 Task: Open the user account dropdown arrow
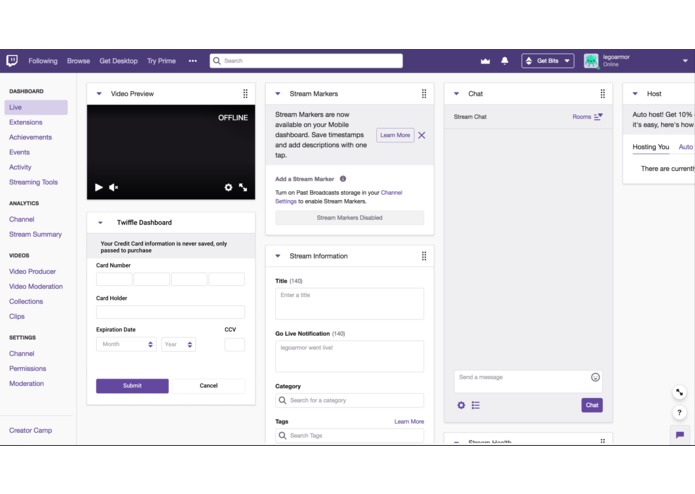tap(685, 61)
